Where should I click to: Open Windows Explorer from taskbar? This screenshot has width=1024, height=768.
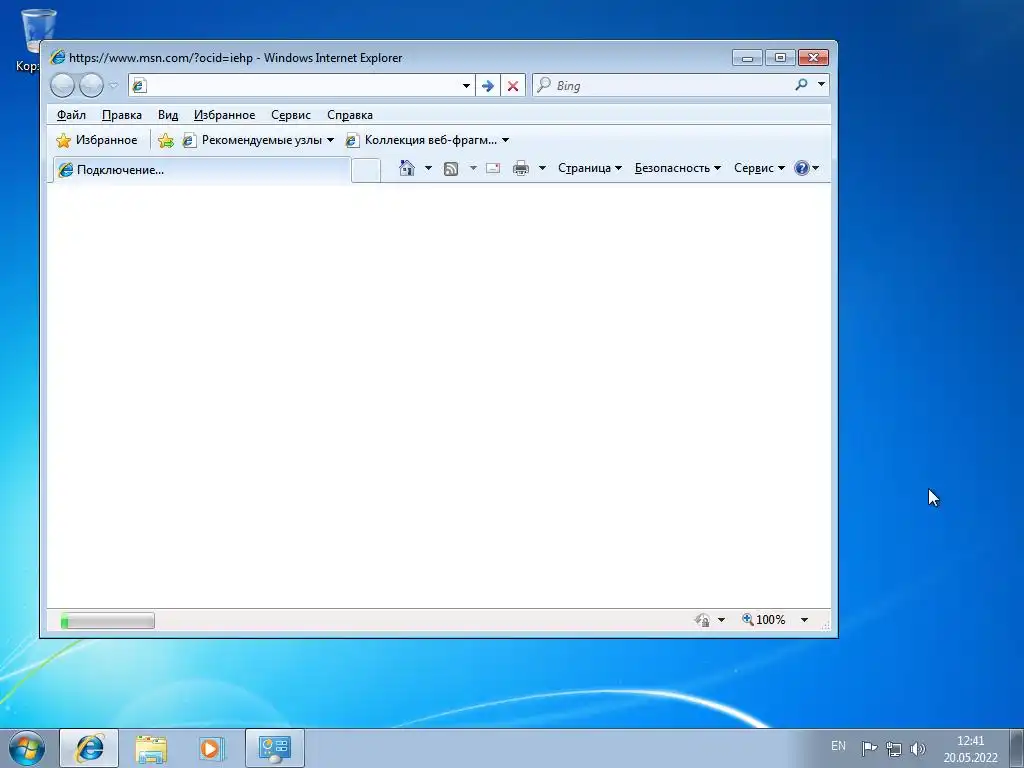pyautogui.click(x=151, y=748)
